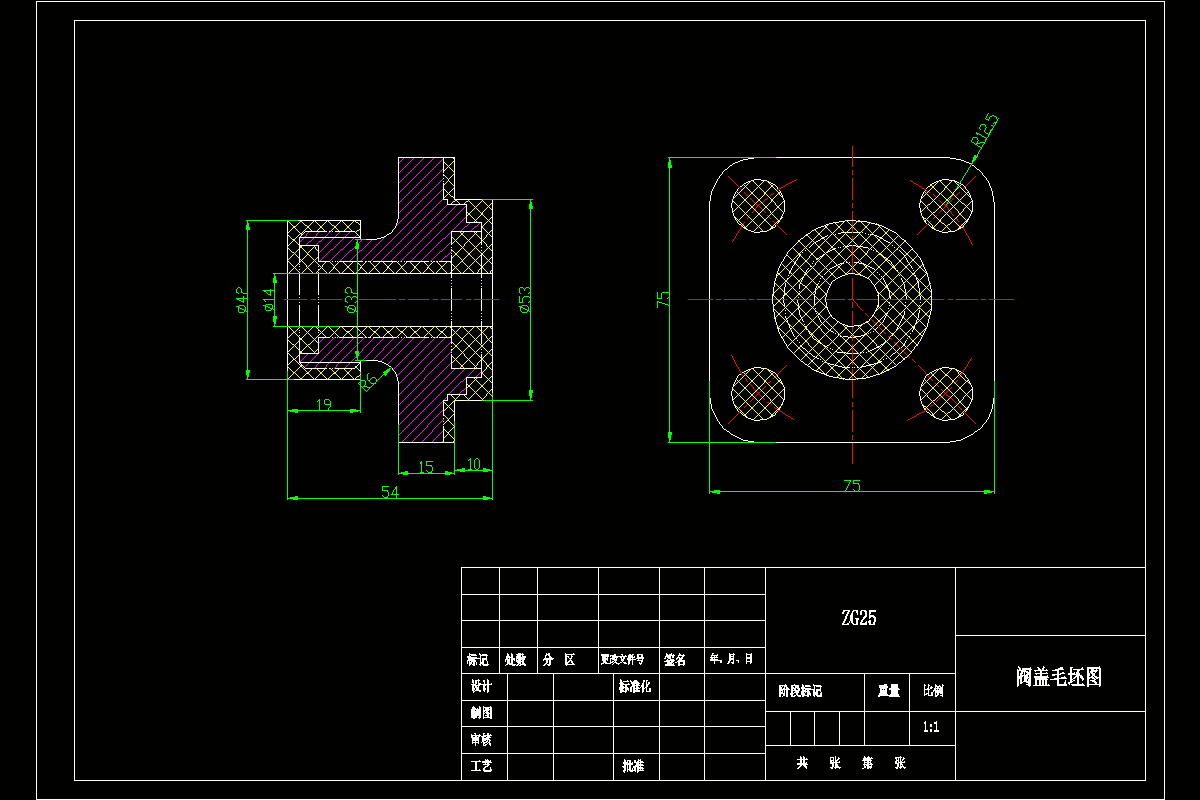
Task: Select the 'ø14' diameter dimension label
Action: 269,300
